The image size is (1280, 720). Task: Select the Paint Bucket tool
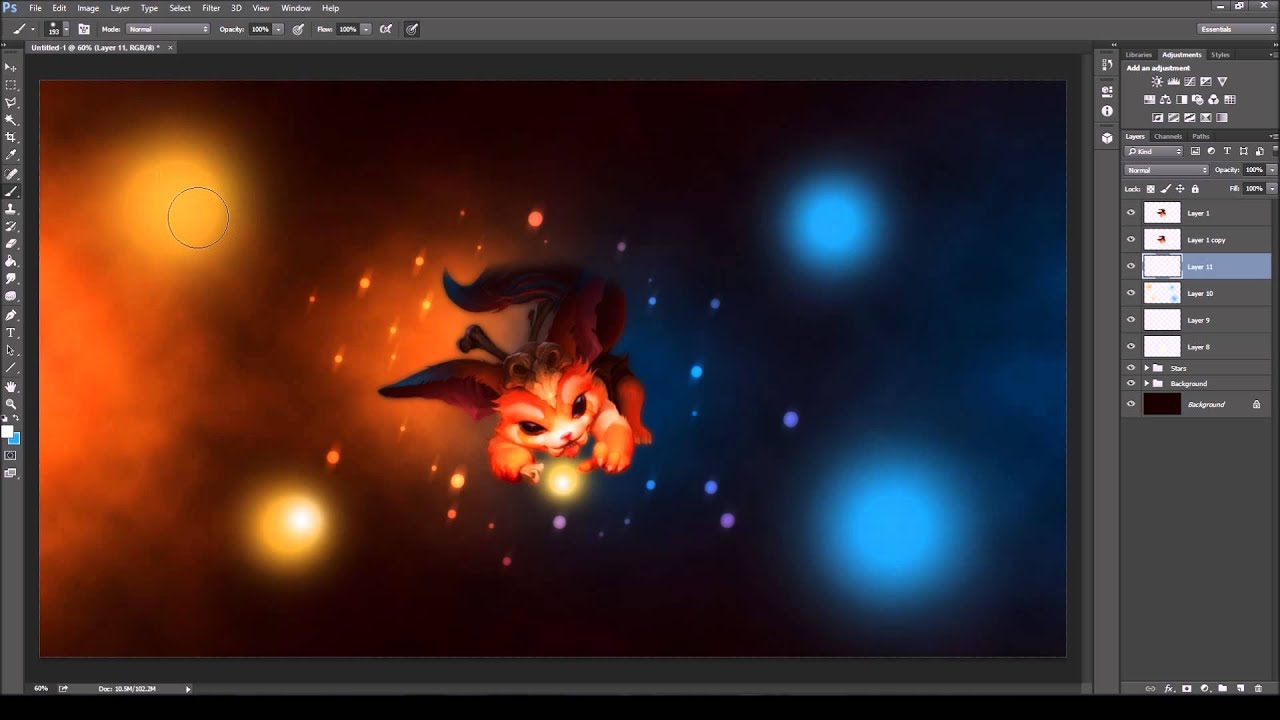coord(11,261)
